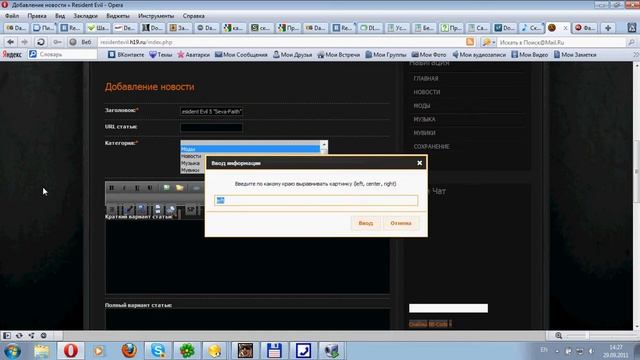Viewport: 640px width, 360px height.
Task: Open the Вид menu
Action: [60, 16]
